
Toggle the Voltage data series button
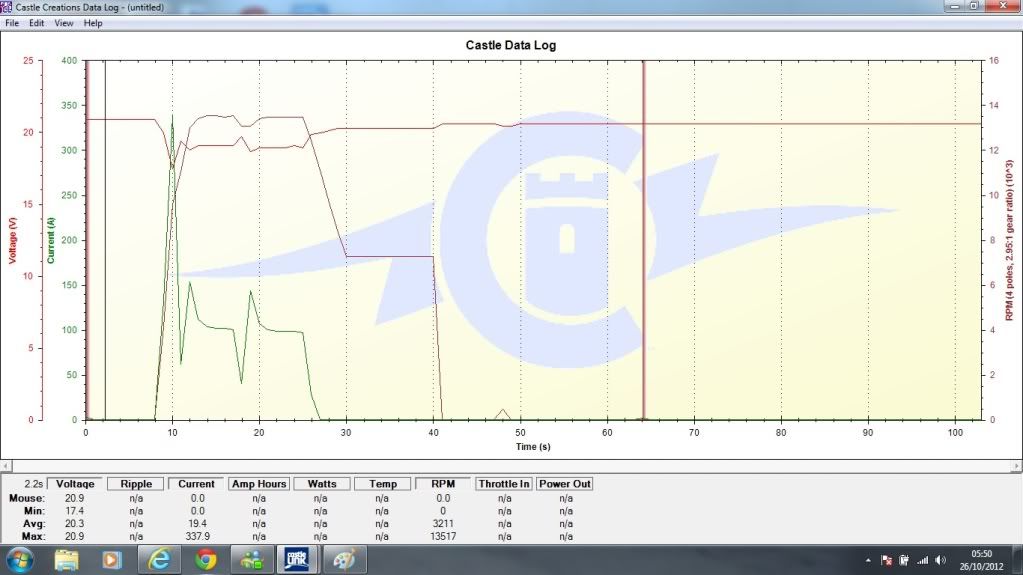[75, 484]
